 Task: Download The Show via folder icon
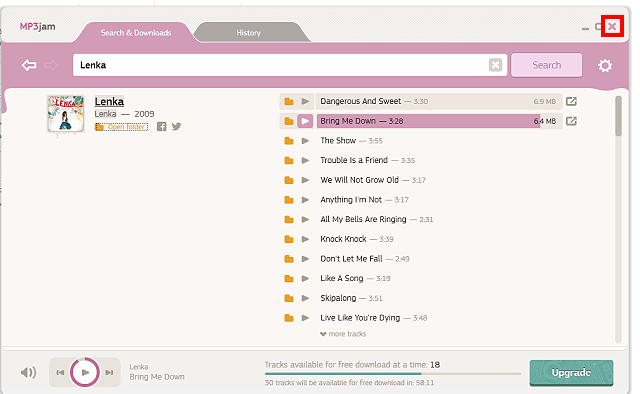[x=289, y=141]
